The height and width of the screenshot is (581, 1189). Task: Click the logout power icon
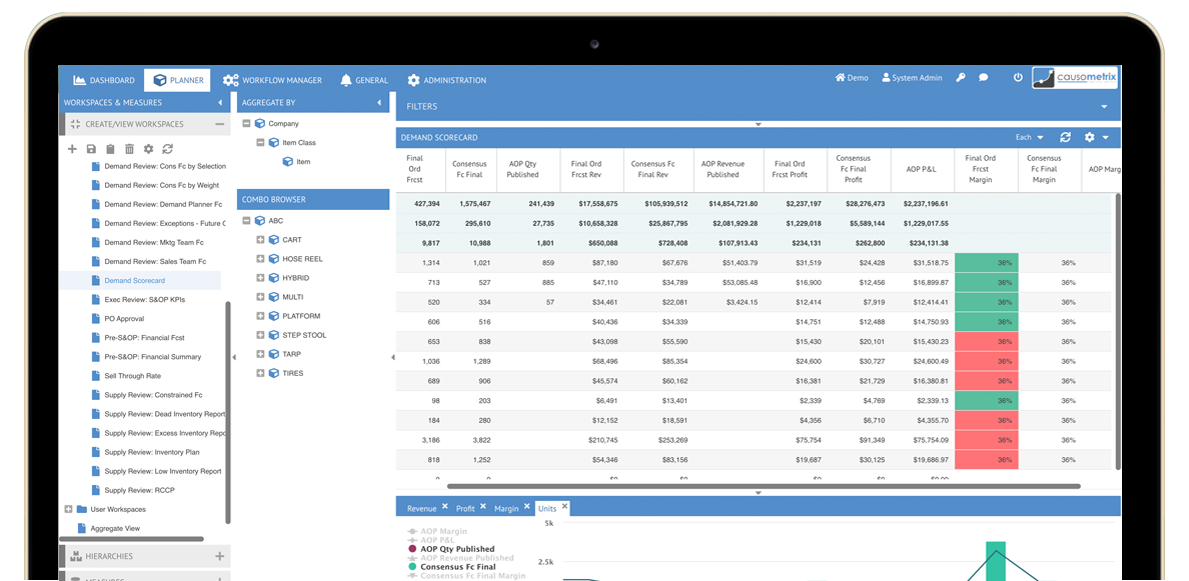[1017, 77]
